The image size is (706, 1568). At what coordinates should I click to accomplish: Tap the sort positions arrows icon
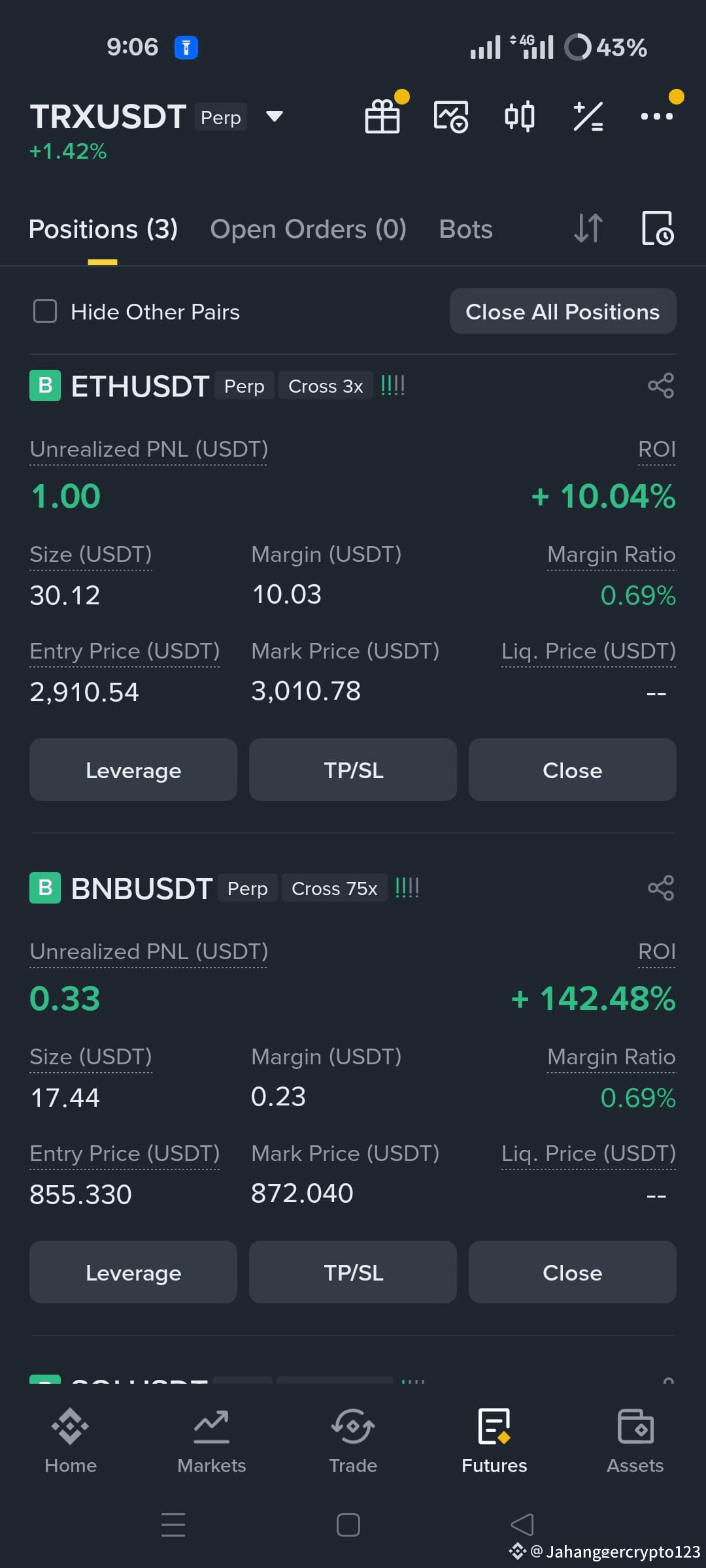coord(588,229)
